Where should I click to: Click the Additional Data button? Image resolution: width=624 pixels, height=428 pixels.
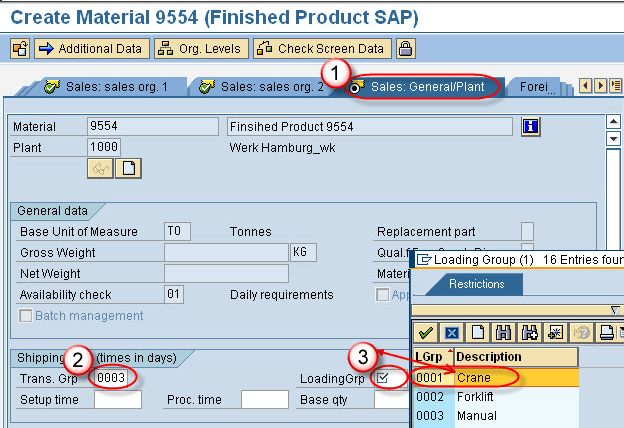click(x=92, y=48)
